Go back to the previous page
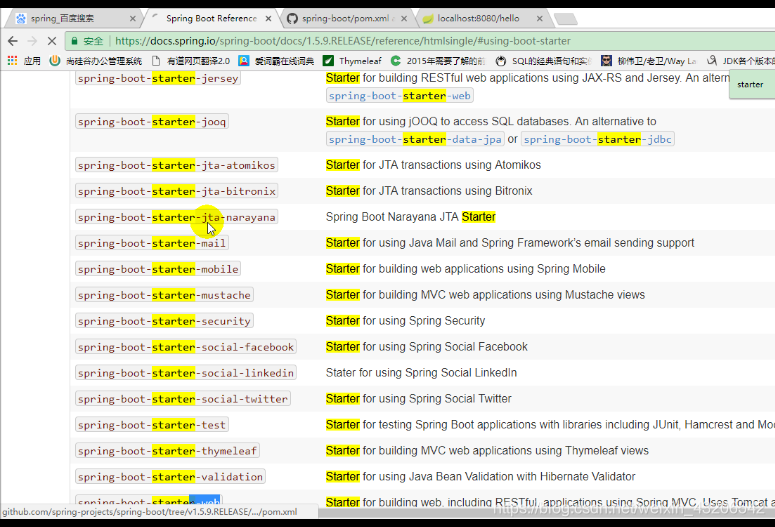Image resolution: width=775 pixels, height=527 pixels. (x=13, y=41)
